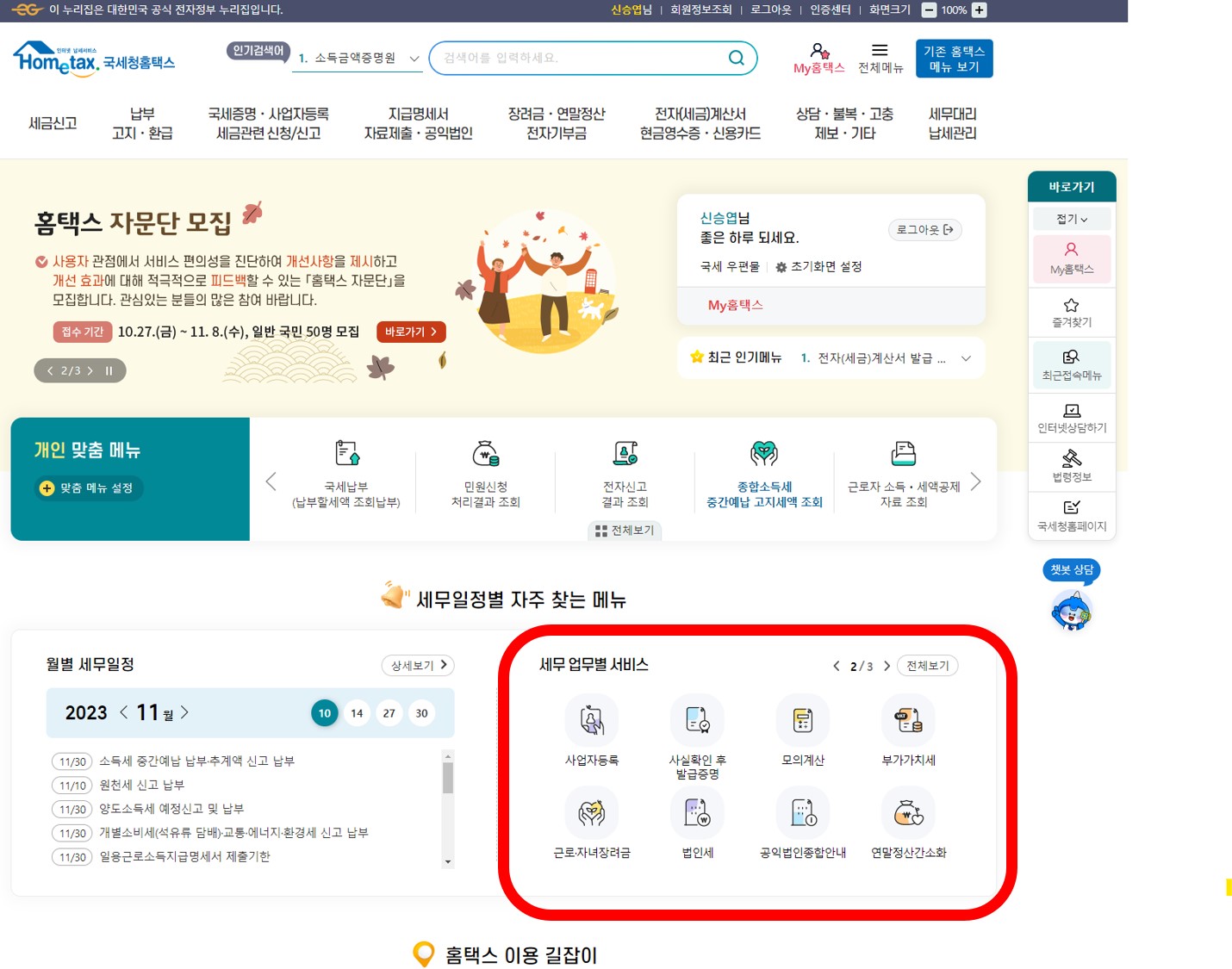The width and height of the screenshot is (1232, 969).
Task: Open 최근접속메뉴 in the sidebar
Action: tap(1072, 365)
